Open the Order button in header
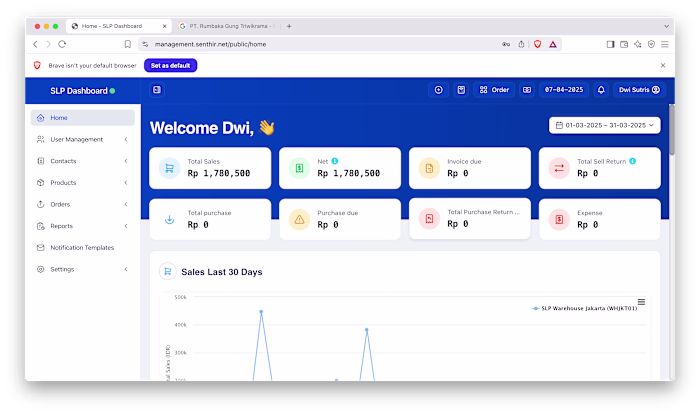Image resolution: width=700 pixels, height=414 pixels. pyautogui.click(x=494, y=90)
